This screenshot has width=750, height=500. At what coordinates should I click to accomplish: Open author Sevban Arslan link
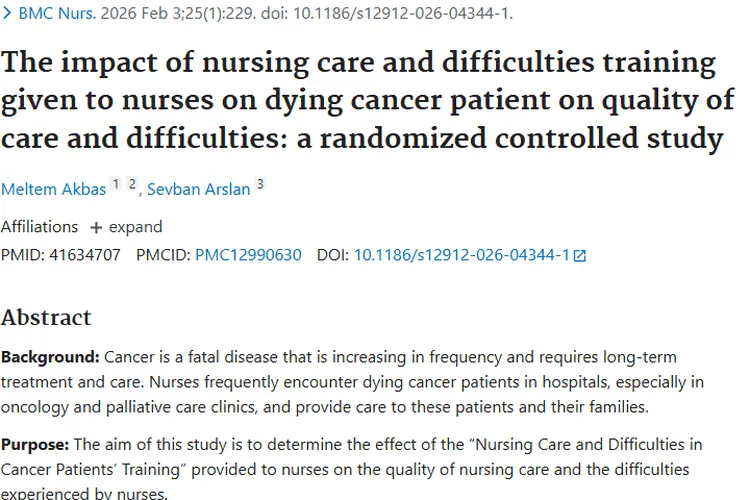[199, 189]
